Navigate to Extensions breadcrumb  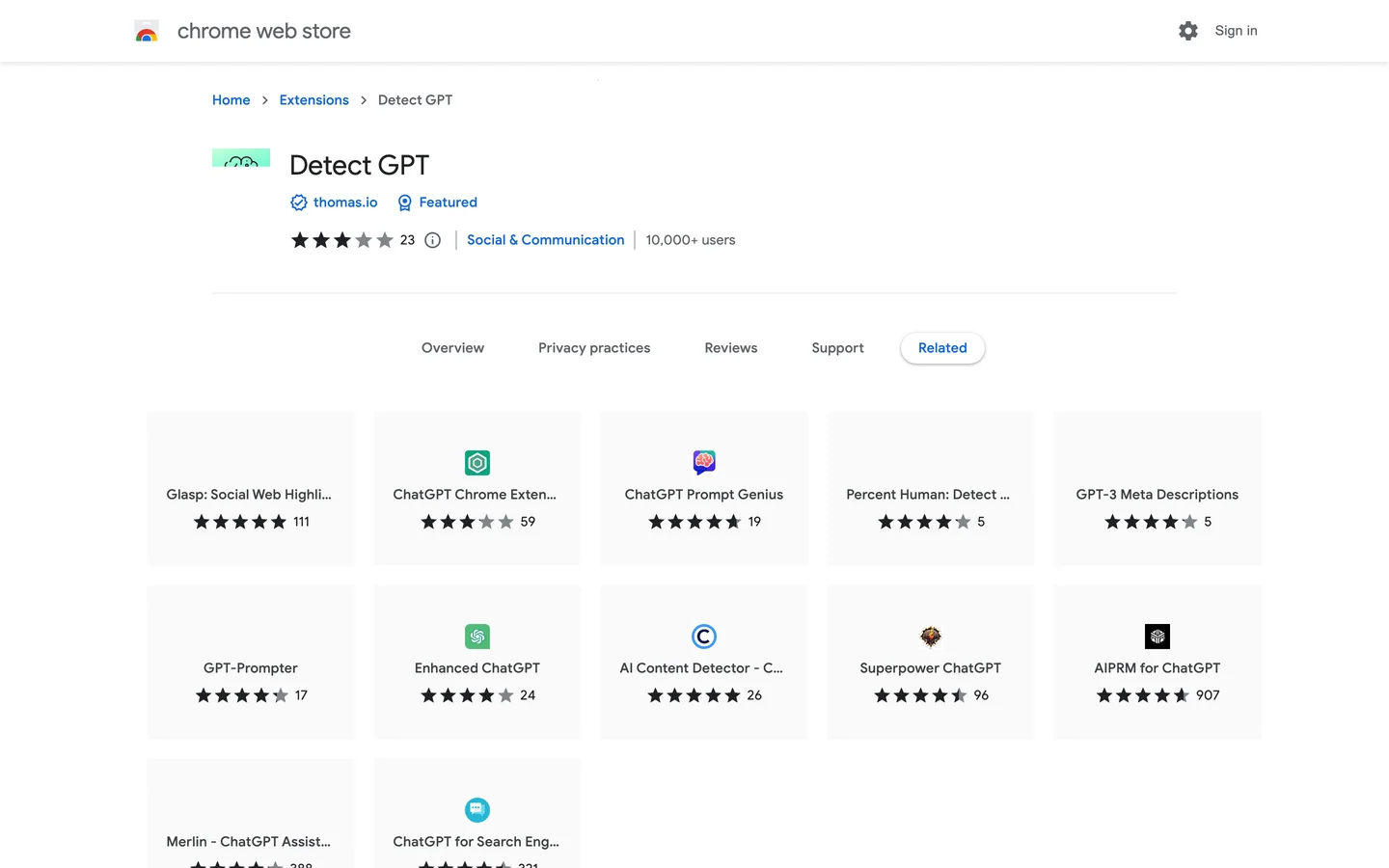point(314,100)
